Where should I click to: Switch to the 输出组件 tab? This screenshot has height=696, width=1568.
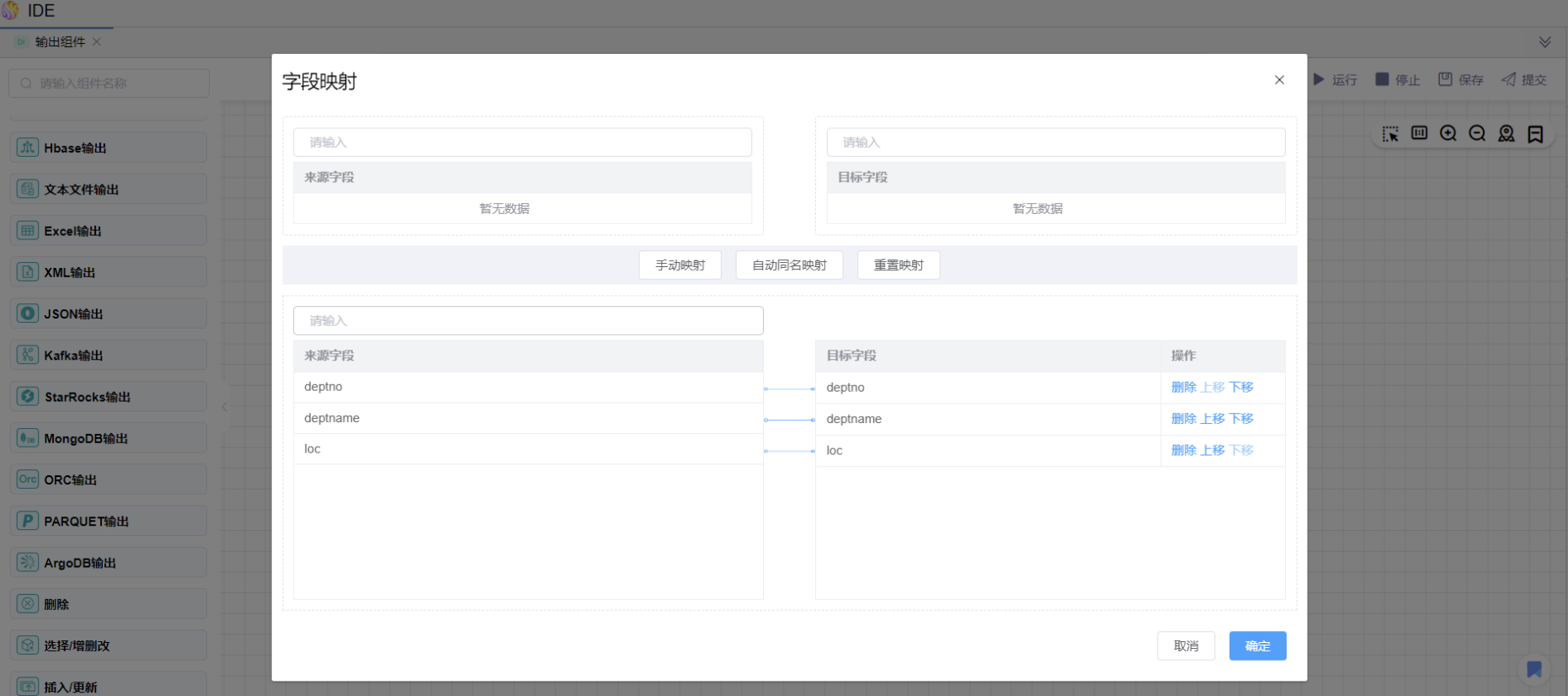tap(60, 42)
